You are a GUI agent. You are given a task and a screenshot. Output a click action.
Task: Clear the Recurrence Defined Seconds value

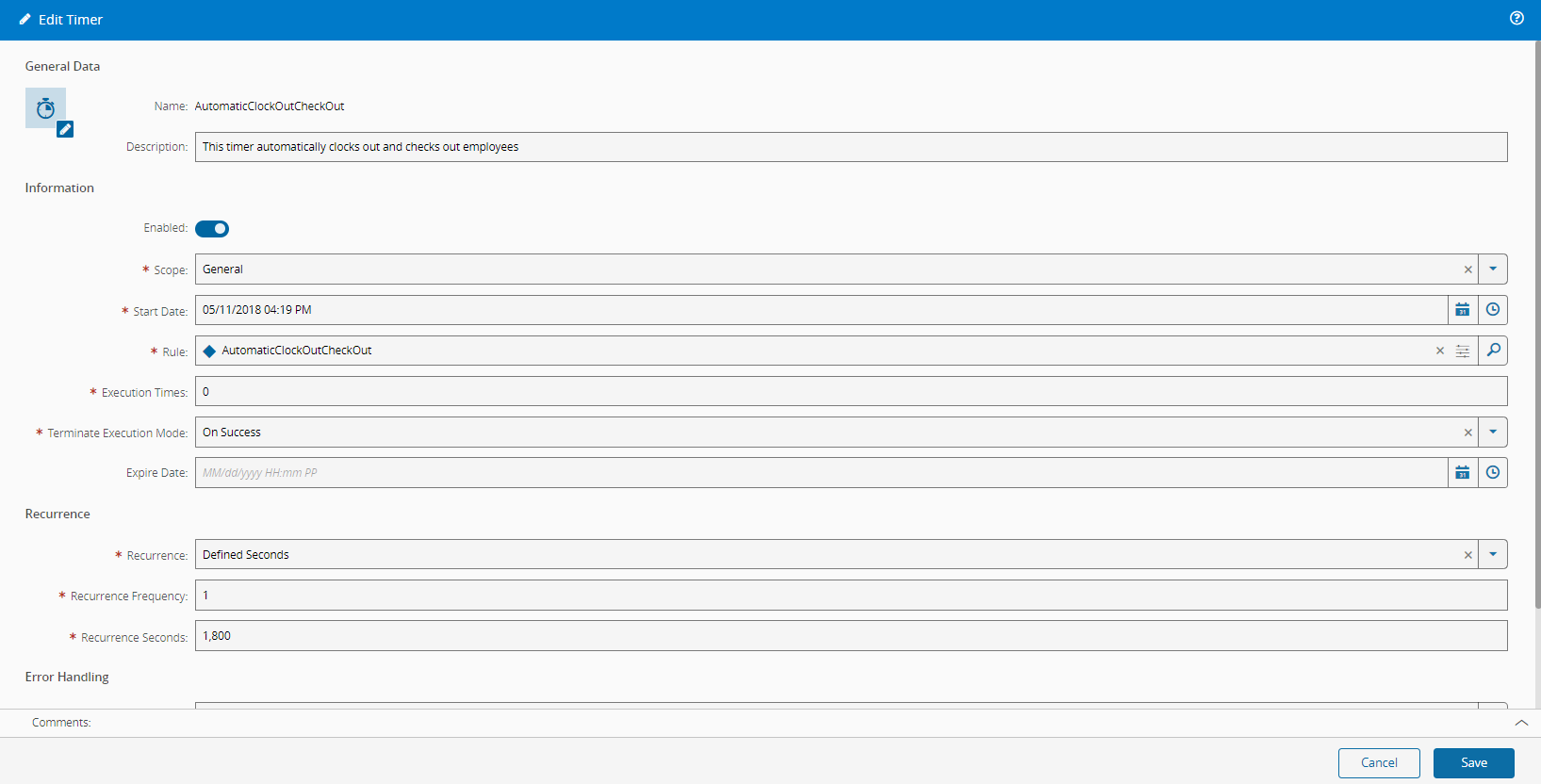[x=1467, y=555]
